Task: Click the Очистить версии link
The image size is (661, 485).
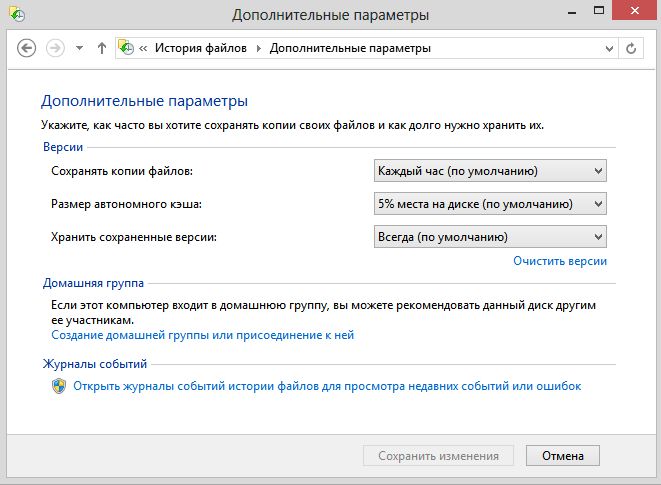Action: tap(559, 261)
